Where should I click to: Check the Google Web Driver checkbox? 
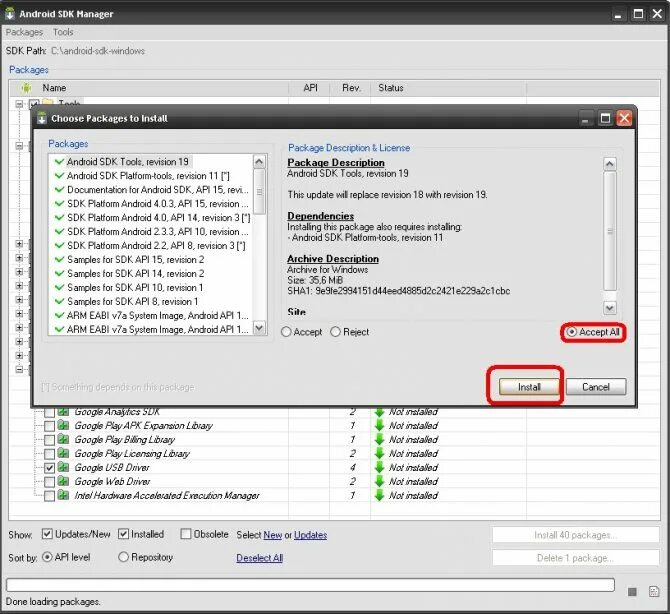(49, 482)
